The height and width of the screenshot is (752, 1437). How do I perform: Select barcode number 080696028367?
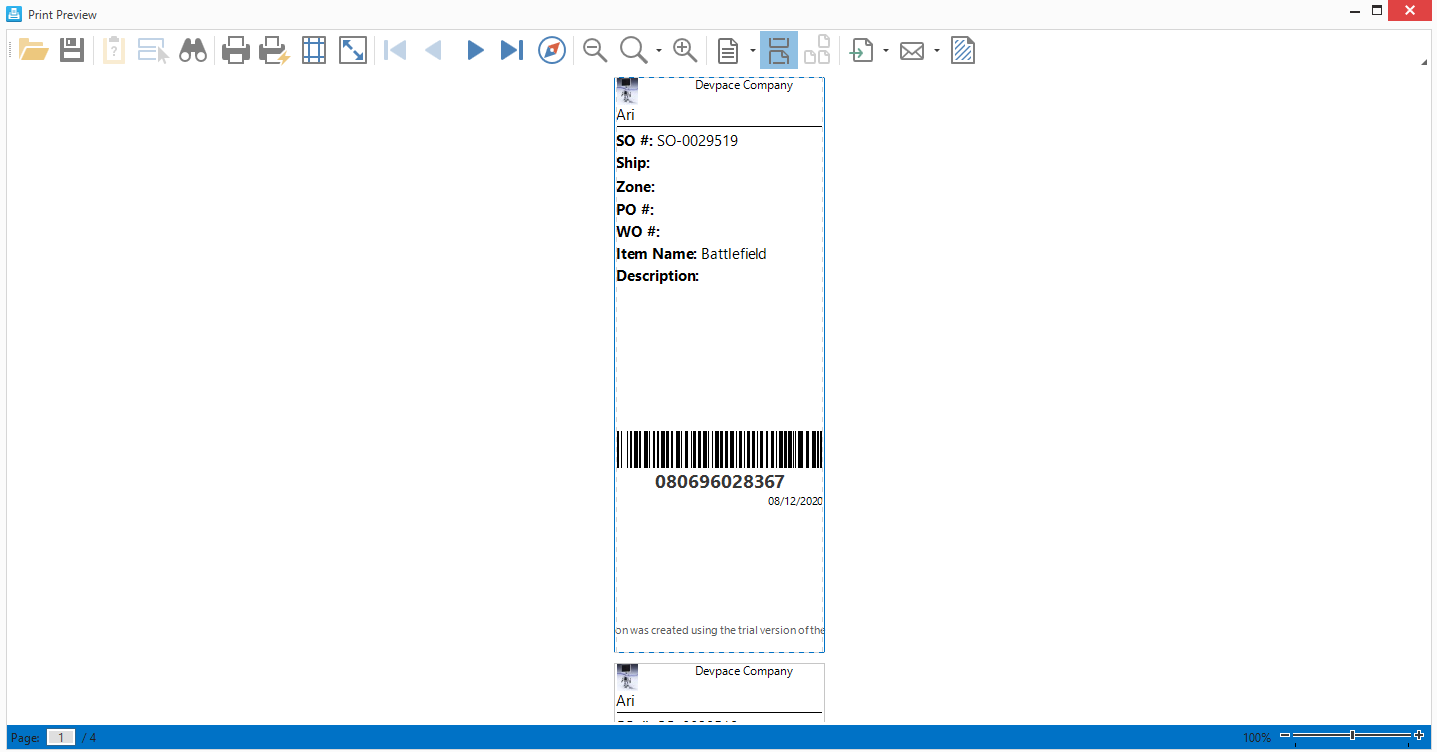click(x=719, y=482)
